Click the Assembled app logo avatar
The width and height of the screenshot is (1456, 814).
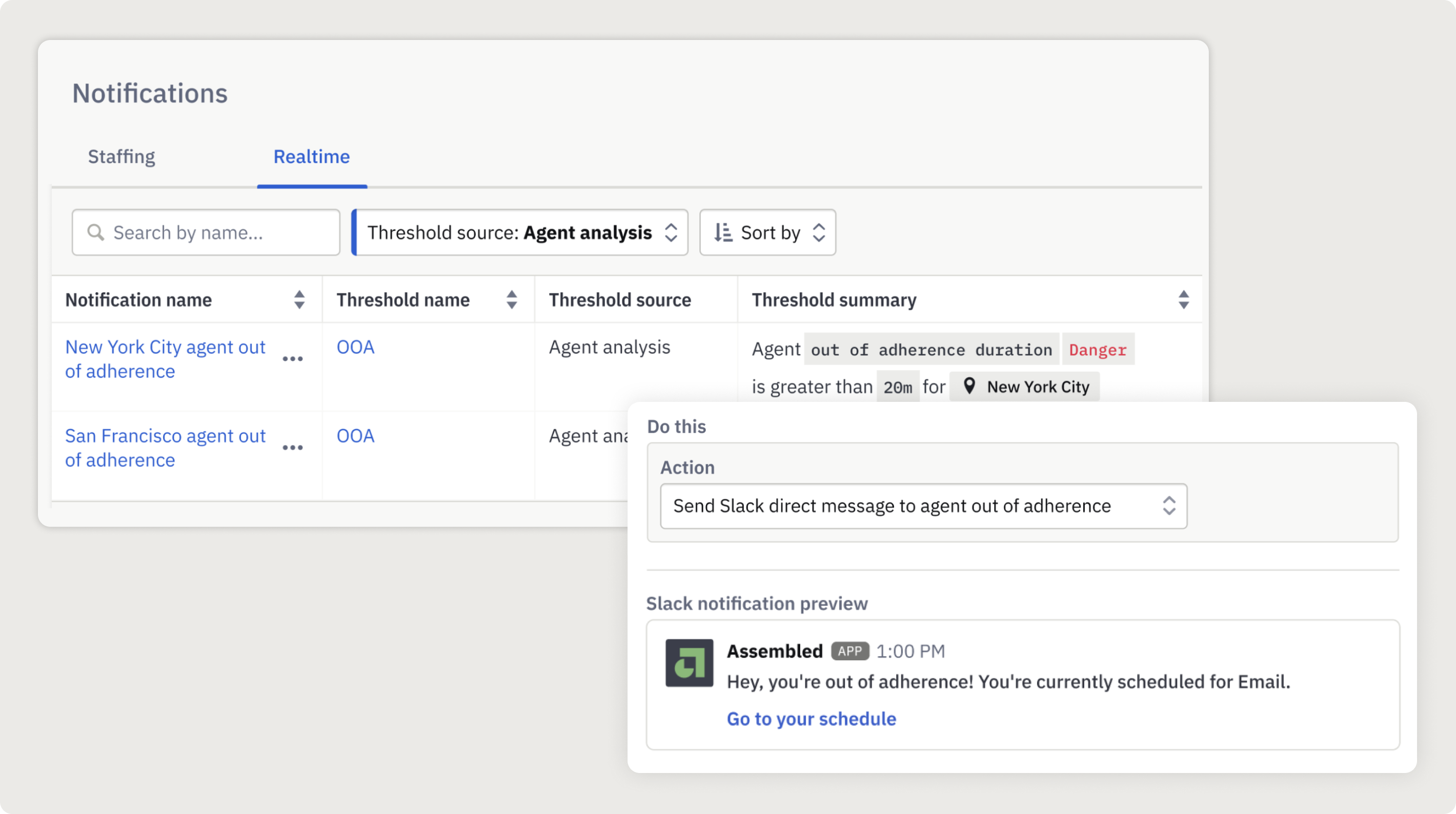pos(689,662)
